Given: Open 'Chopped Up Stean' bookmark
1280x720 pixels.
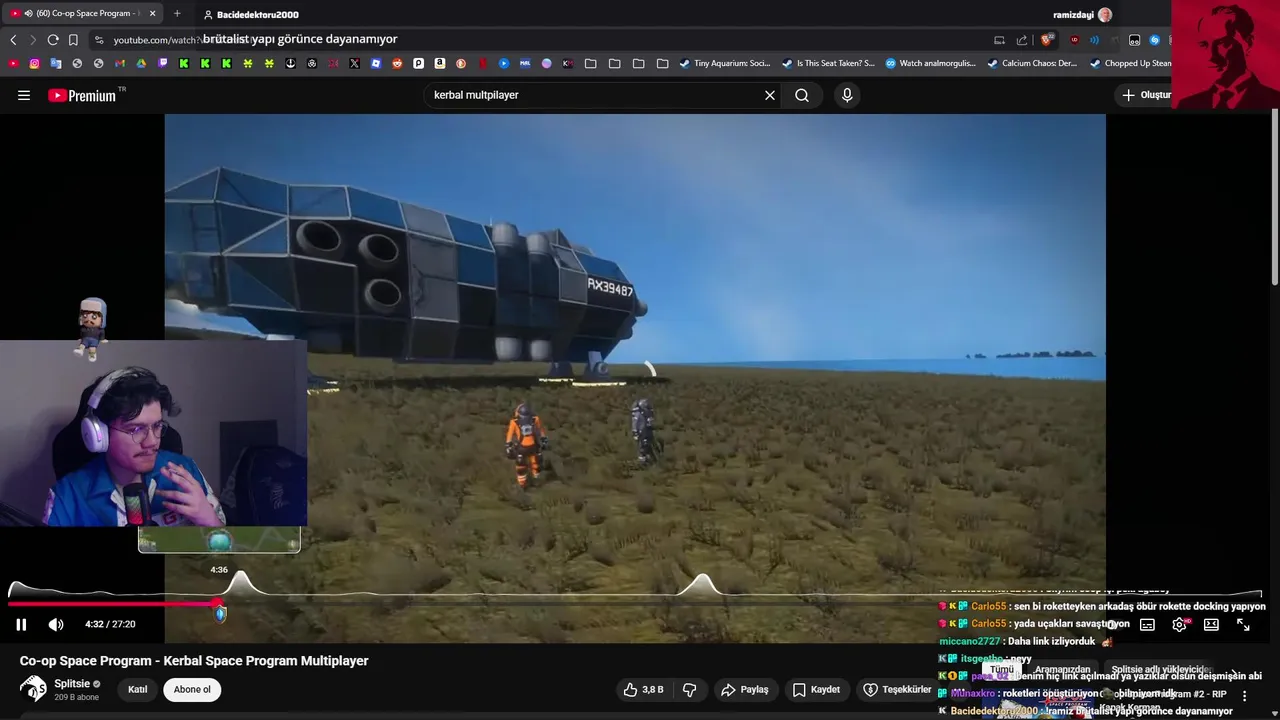Looking at the screenshot, I should [1130, 63].
